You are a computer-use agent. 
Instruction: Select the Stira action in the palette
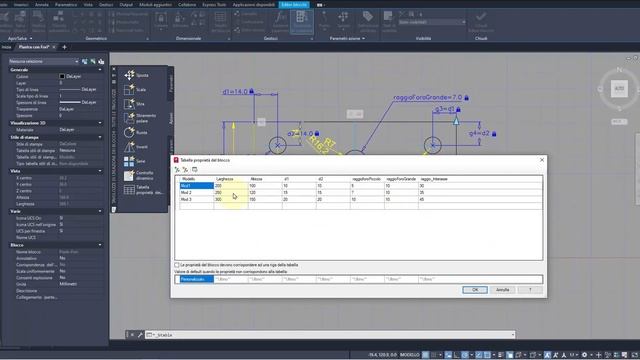click(134, 104)
